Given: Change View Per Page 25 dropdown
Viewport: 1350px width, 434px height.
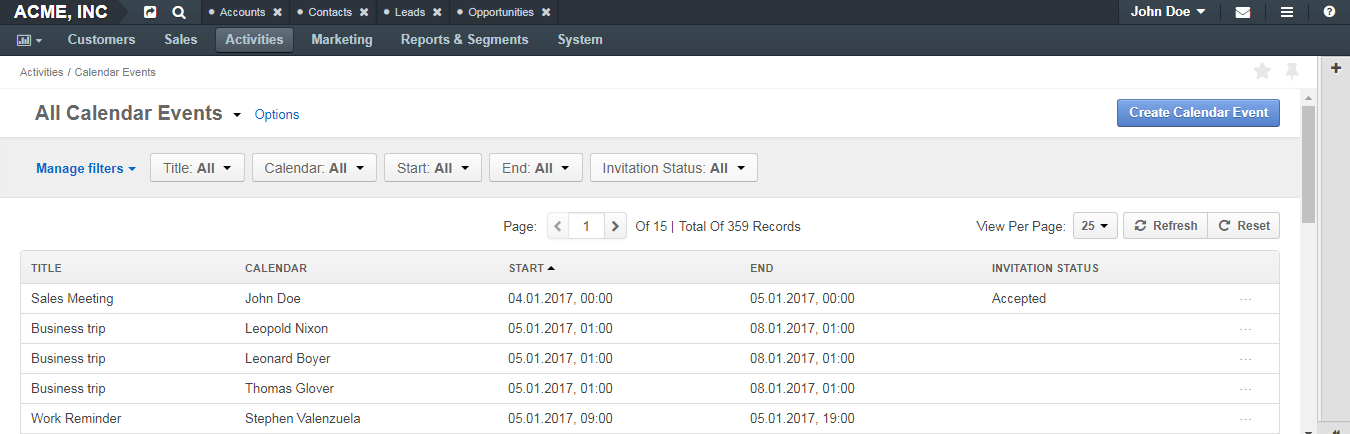Looking at the screenshot, I should (x=1095, y=226).
